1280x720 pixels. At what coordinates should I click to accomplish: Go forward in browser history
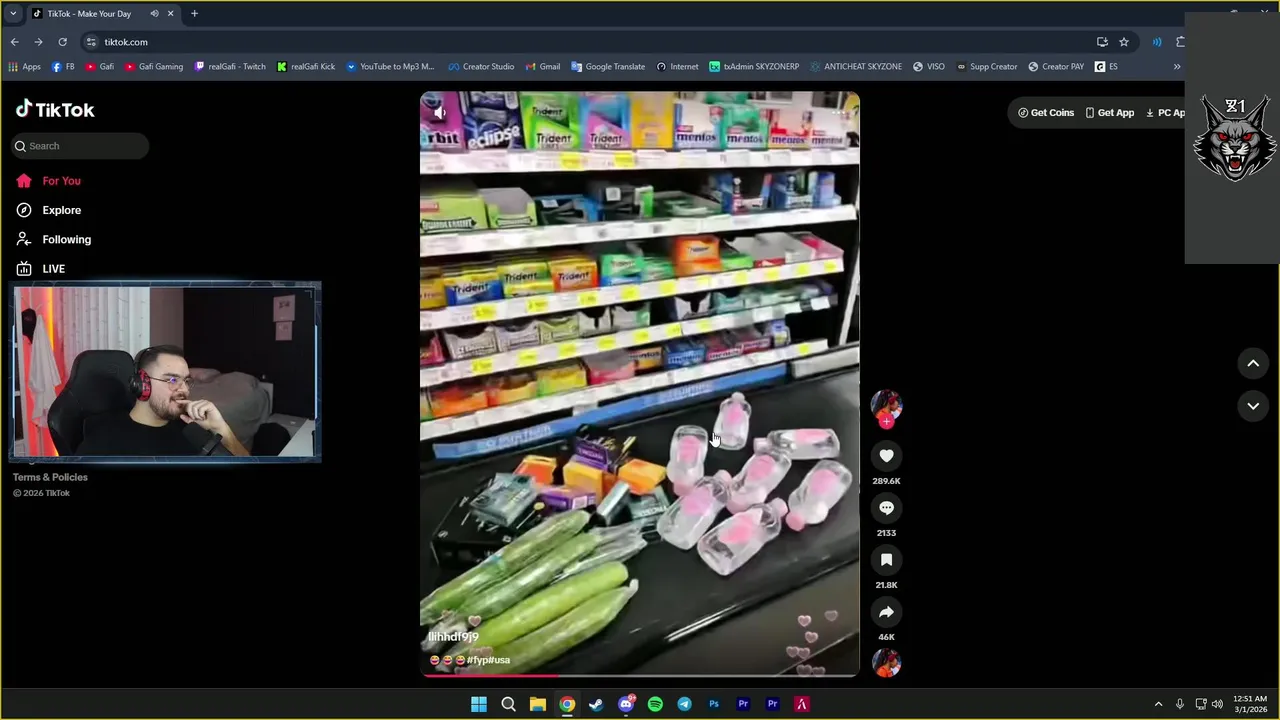pos(38,42)
